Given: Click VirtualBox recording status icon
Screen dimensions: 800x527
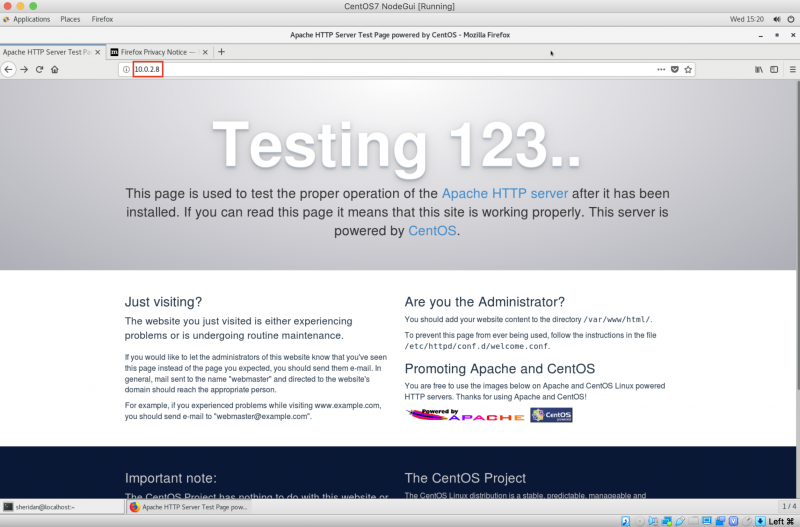Looking at the screenshot, I should [x=720, y=521].
